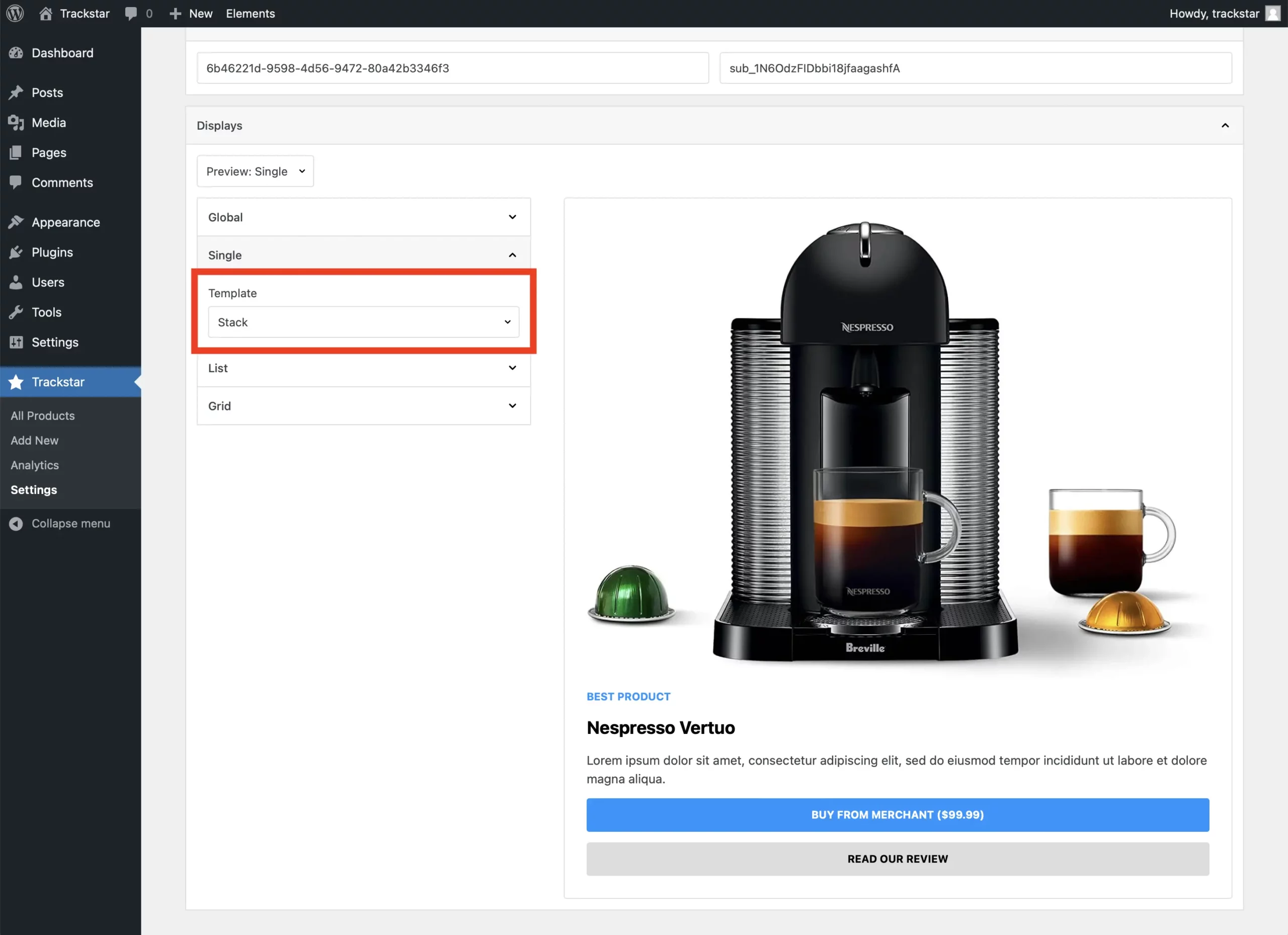Click the user avatar in admin bar
Viewport: 1288px width, 935px height.
[x=1273, y=13]
